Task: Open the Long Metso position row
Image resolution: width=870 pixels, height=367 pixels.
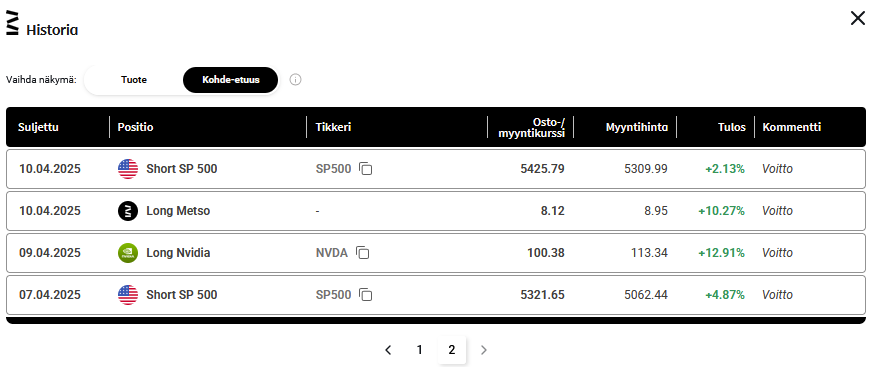Action: click(x=436, y=211)
